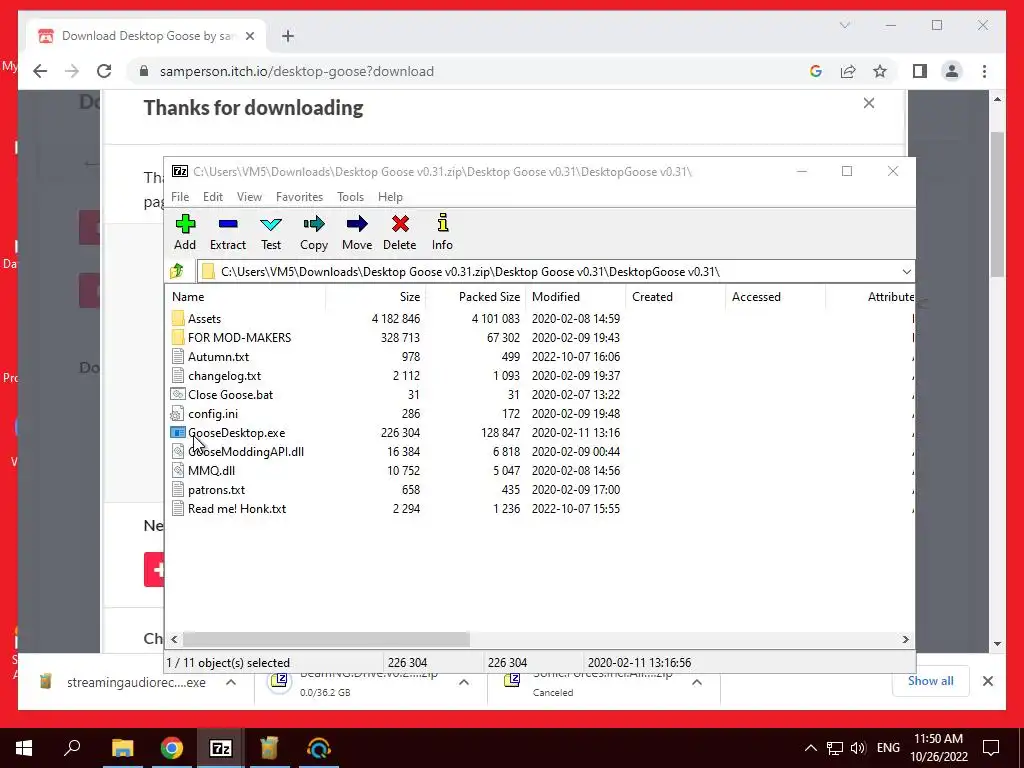Open Chrome three-dot menu
The width and height of the screenshot is (1024, 768).
(x=984, y=71)
